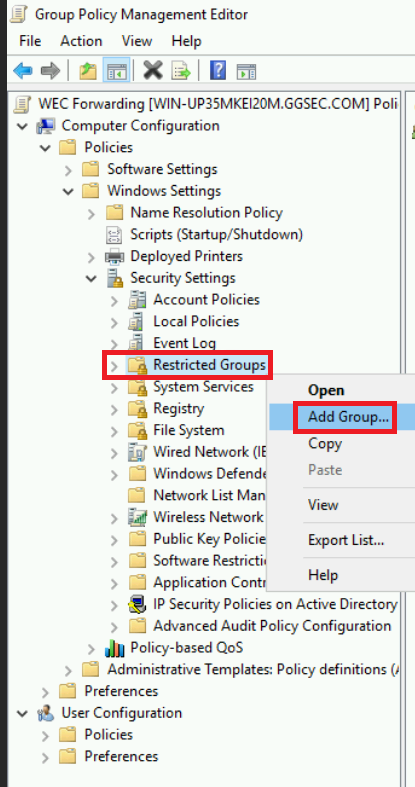Expand the Administrative Templates node

point(69,670)
